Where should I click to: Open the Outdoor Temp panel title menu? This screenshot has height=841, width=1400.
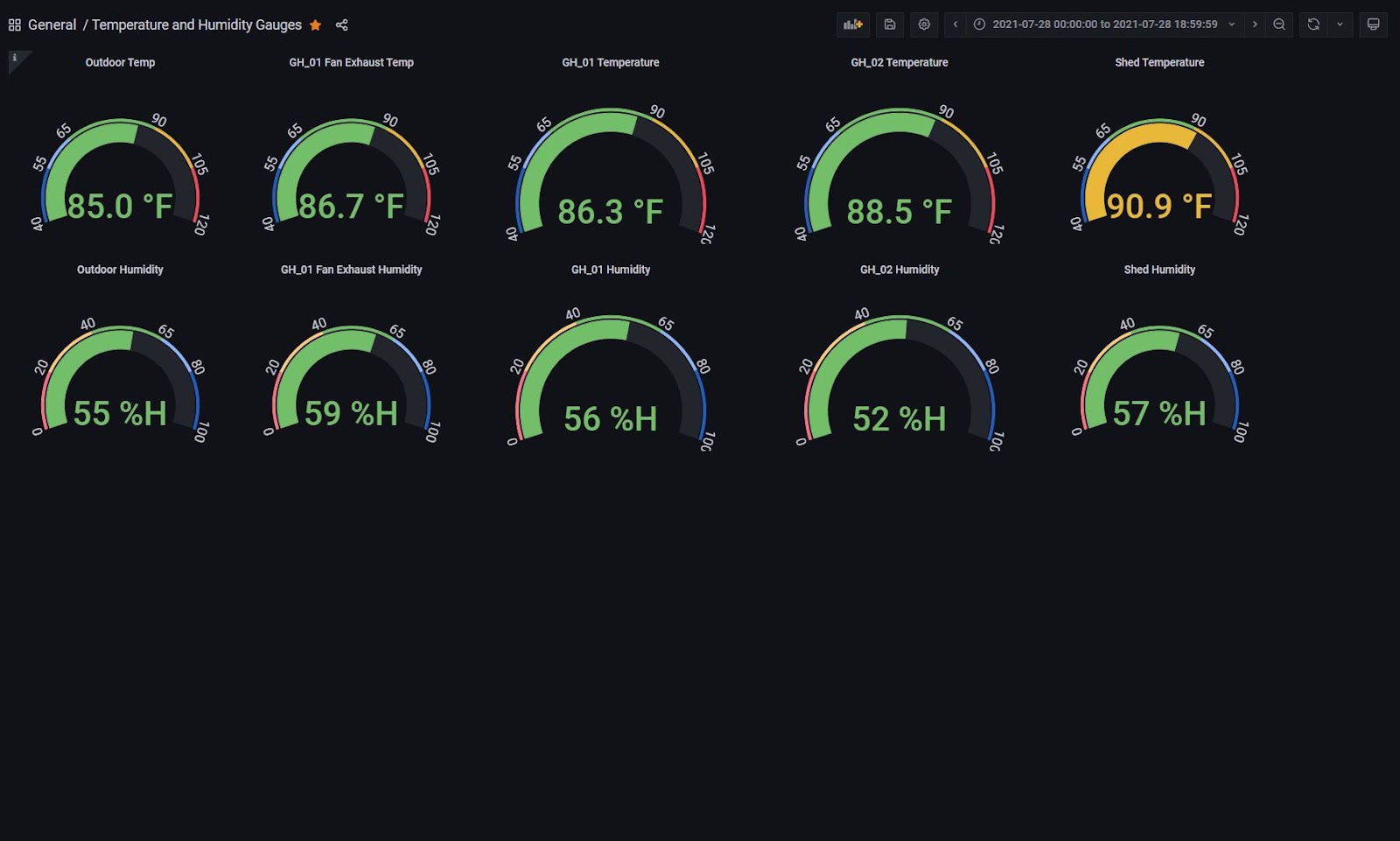pyautogui.click(x=120, y=62)
